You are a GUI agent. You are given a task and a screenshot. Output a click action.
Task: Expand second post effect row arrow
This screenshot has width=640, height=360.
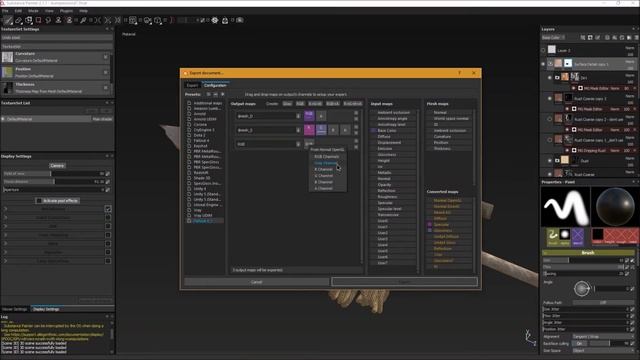click(5, 218)
